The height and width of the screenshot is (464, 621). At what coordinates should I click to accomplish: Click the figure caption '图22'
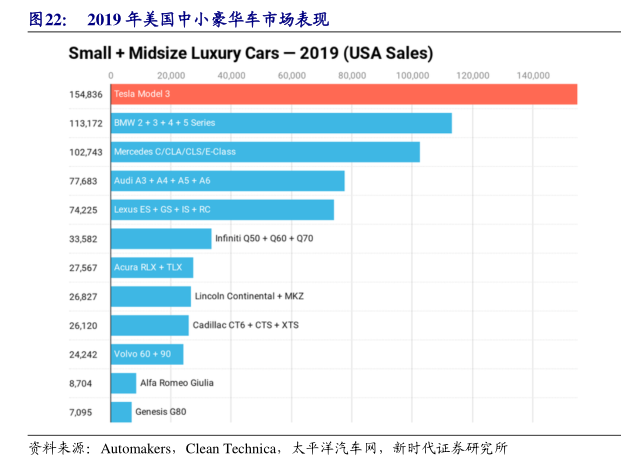tap(47, 19)
